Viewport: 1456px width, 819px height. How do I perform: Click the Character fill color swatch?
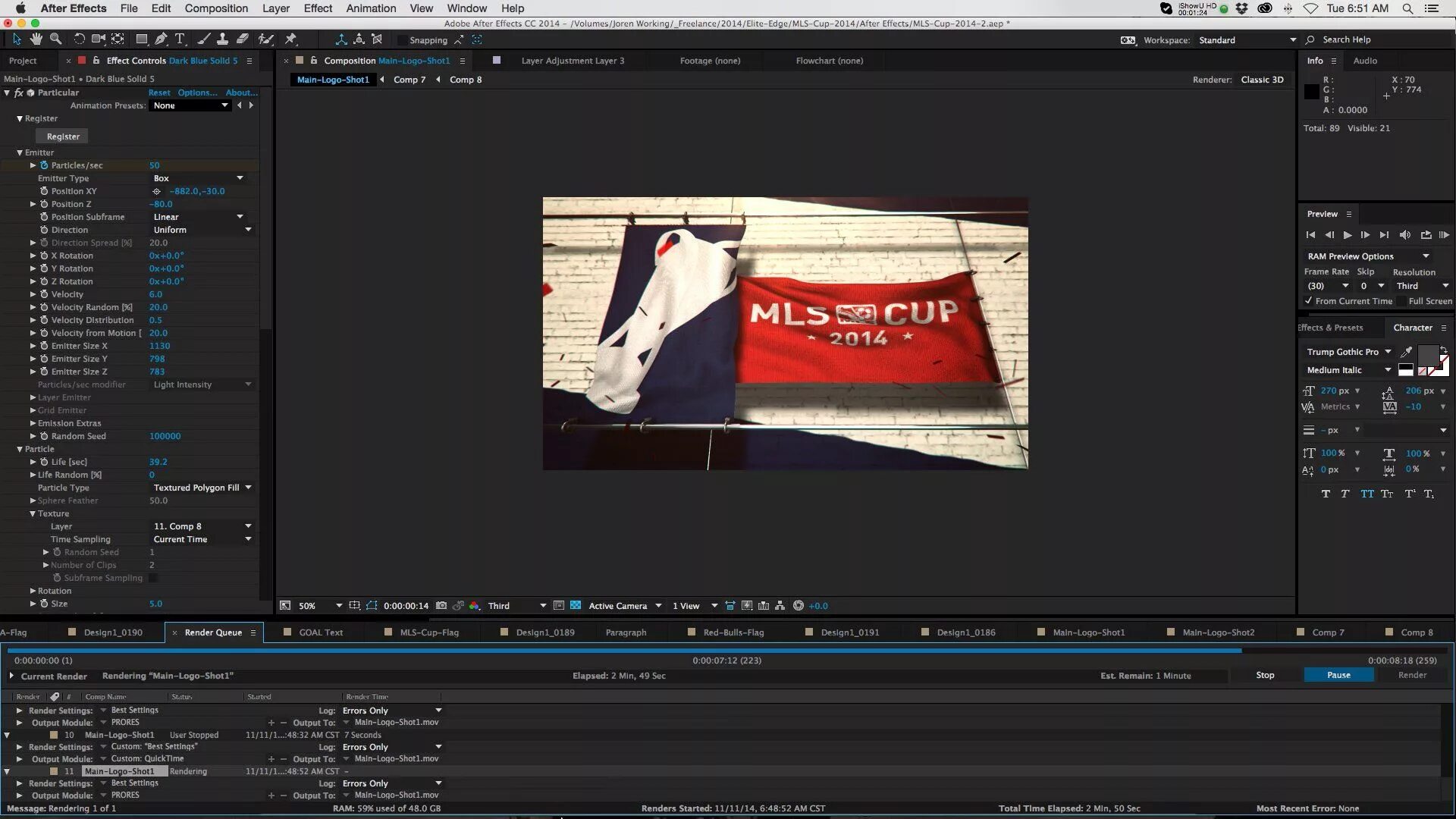pos(1428,355)
